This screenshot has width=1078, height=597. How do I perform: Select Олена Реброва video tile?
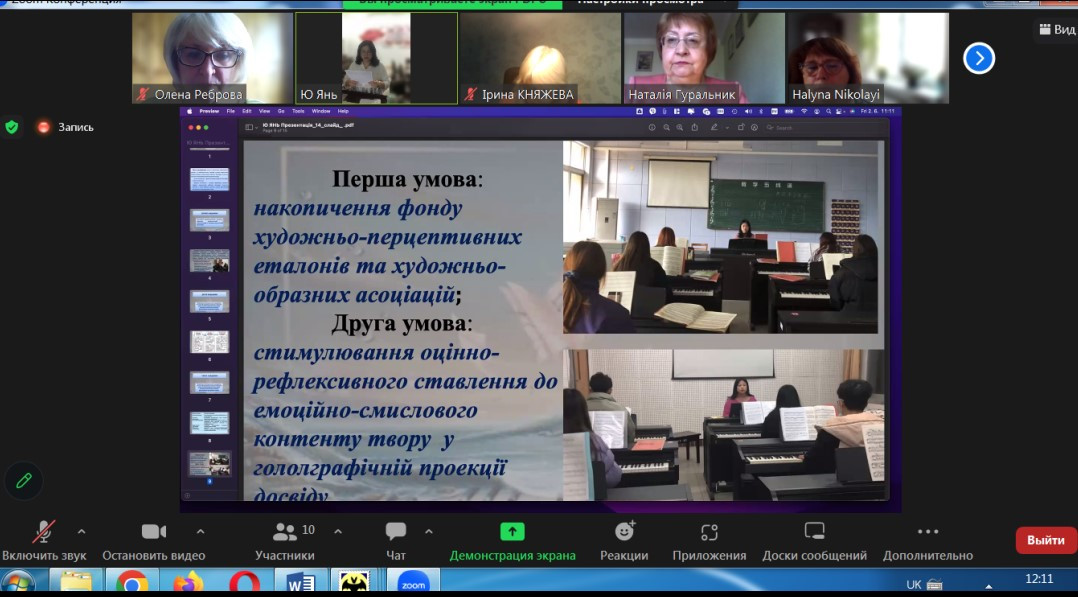212,58
